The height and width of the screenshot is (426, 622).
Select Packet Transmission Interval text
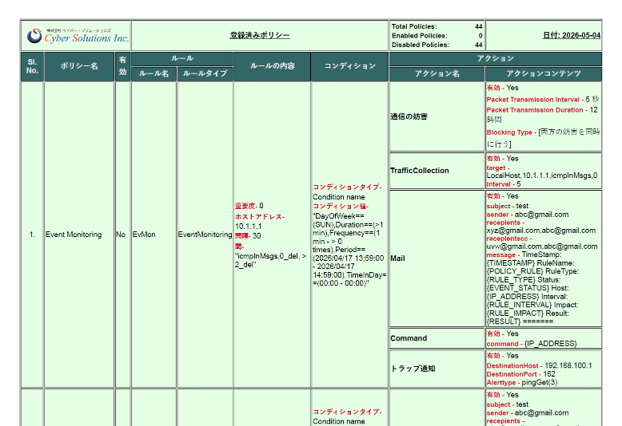coord(543,99)
